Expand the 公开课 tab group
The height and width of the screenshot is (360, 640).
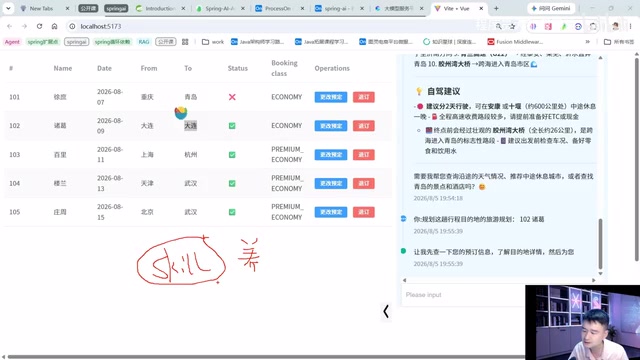88,8
